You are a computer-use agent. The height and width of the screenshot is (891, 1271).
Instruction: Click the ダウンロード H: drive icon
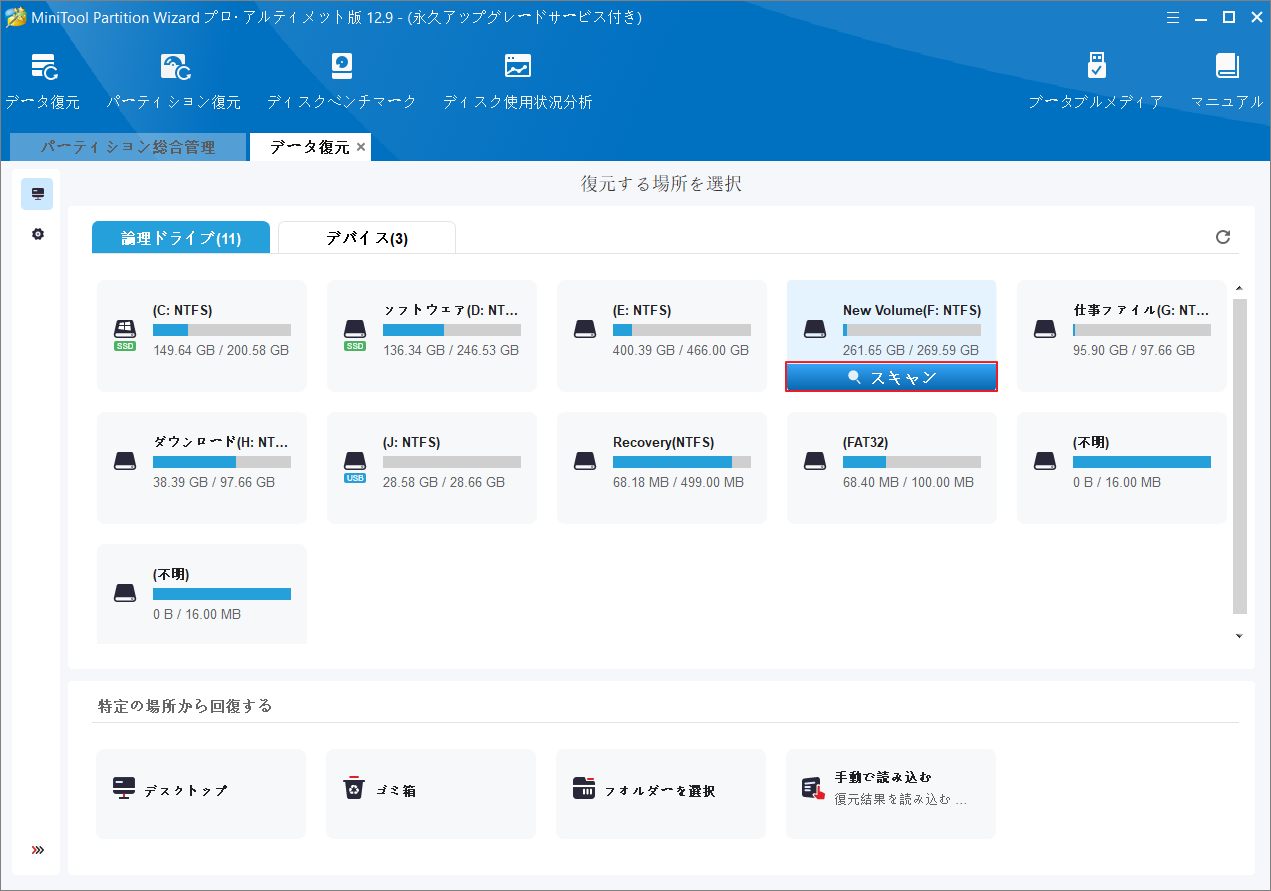point(125,461)
